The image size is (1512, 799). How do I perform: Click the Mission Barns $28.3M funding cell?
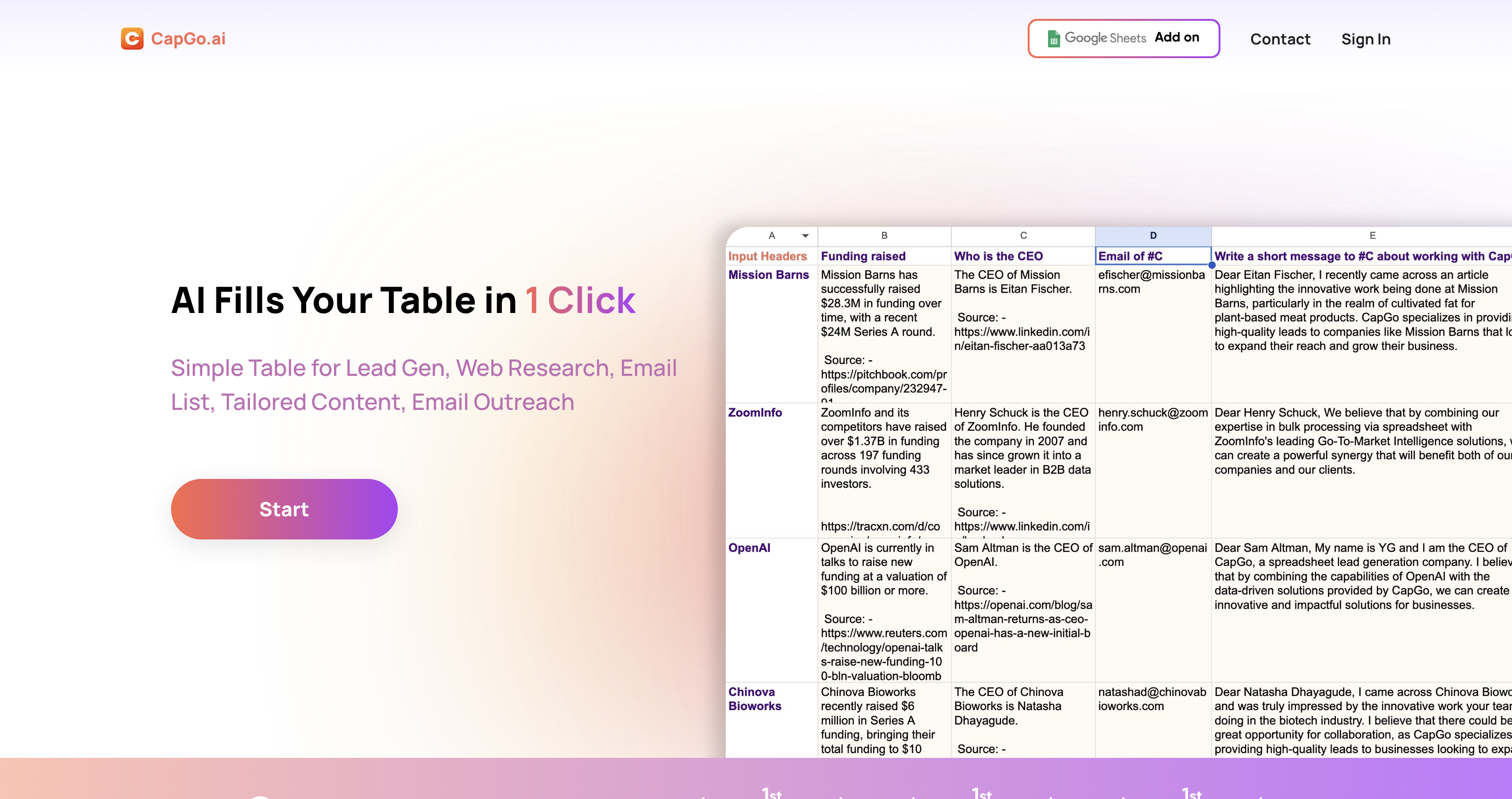[884, 334]
